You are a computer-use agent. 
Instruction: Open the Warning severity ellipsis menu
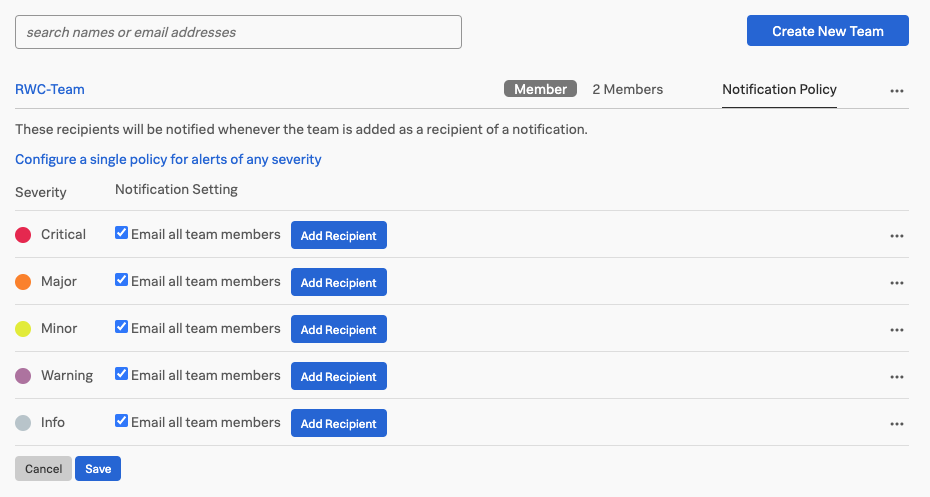[x=896, y=377]
